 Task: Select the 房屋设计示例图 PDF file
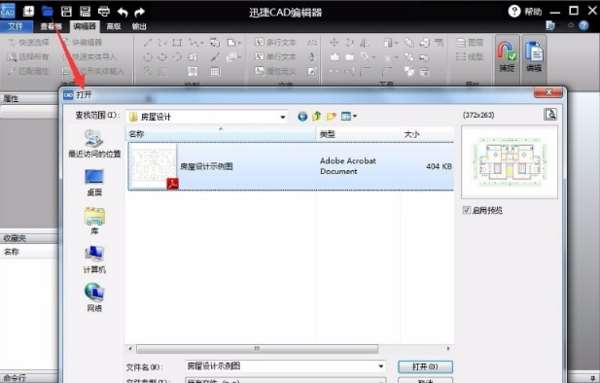tap(291, 166)
